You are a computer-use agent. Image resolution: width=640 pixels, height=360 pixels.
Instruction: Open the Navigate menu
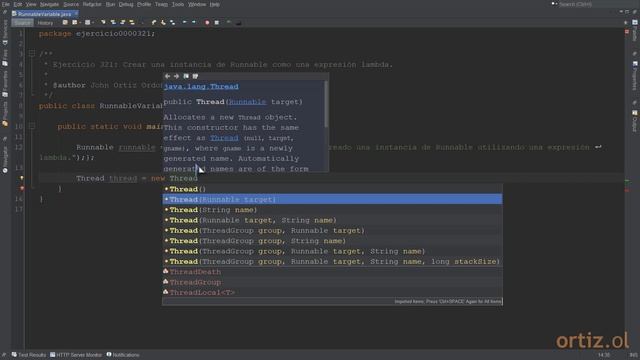(x=49, y=4)
